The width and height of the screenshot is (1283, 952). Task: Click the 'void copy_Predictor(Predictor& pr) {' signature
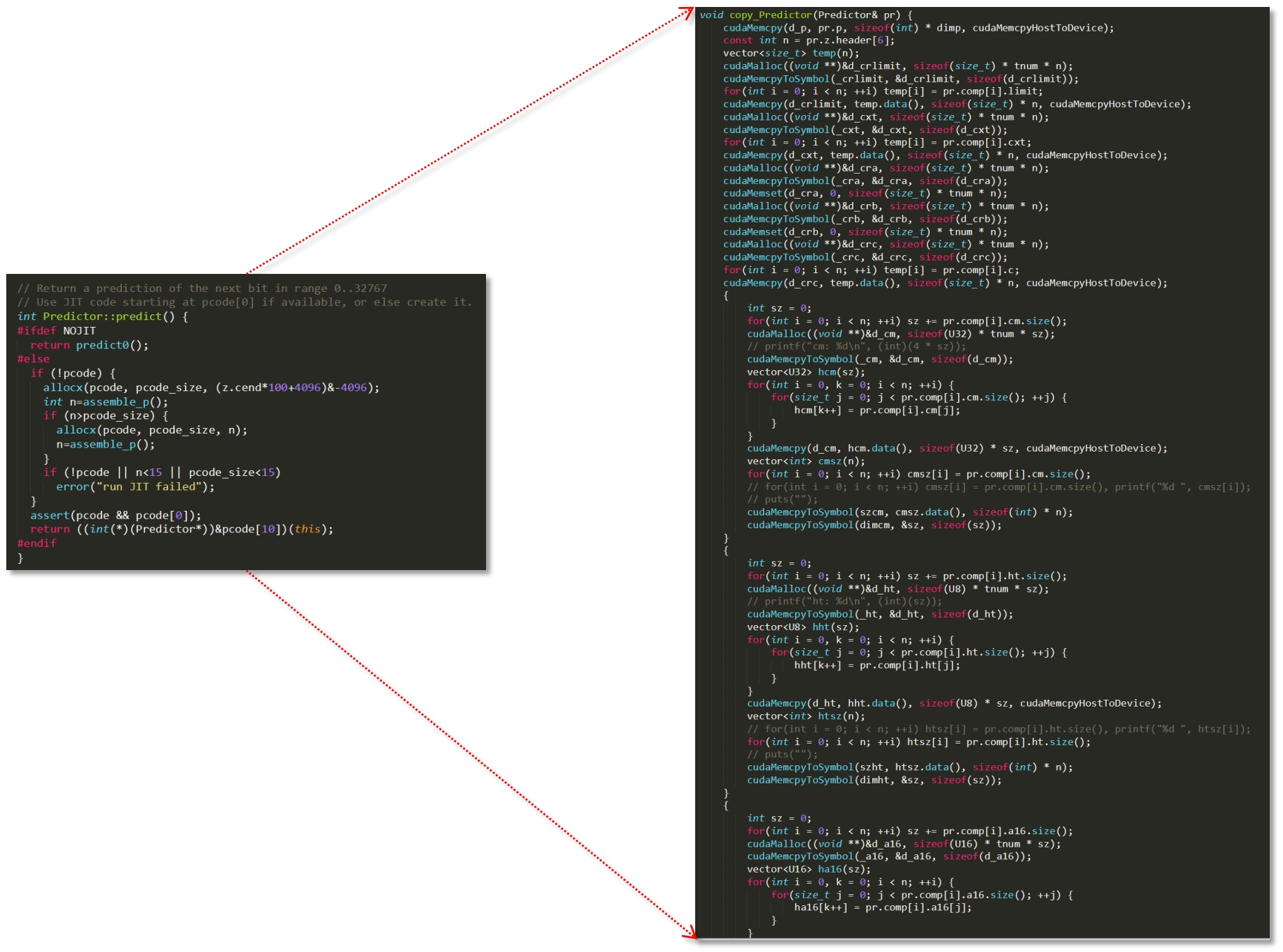(x=806, y=15)
